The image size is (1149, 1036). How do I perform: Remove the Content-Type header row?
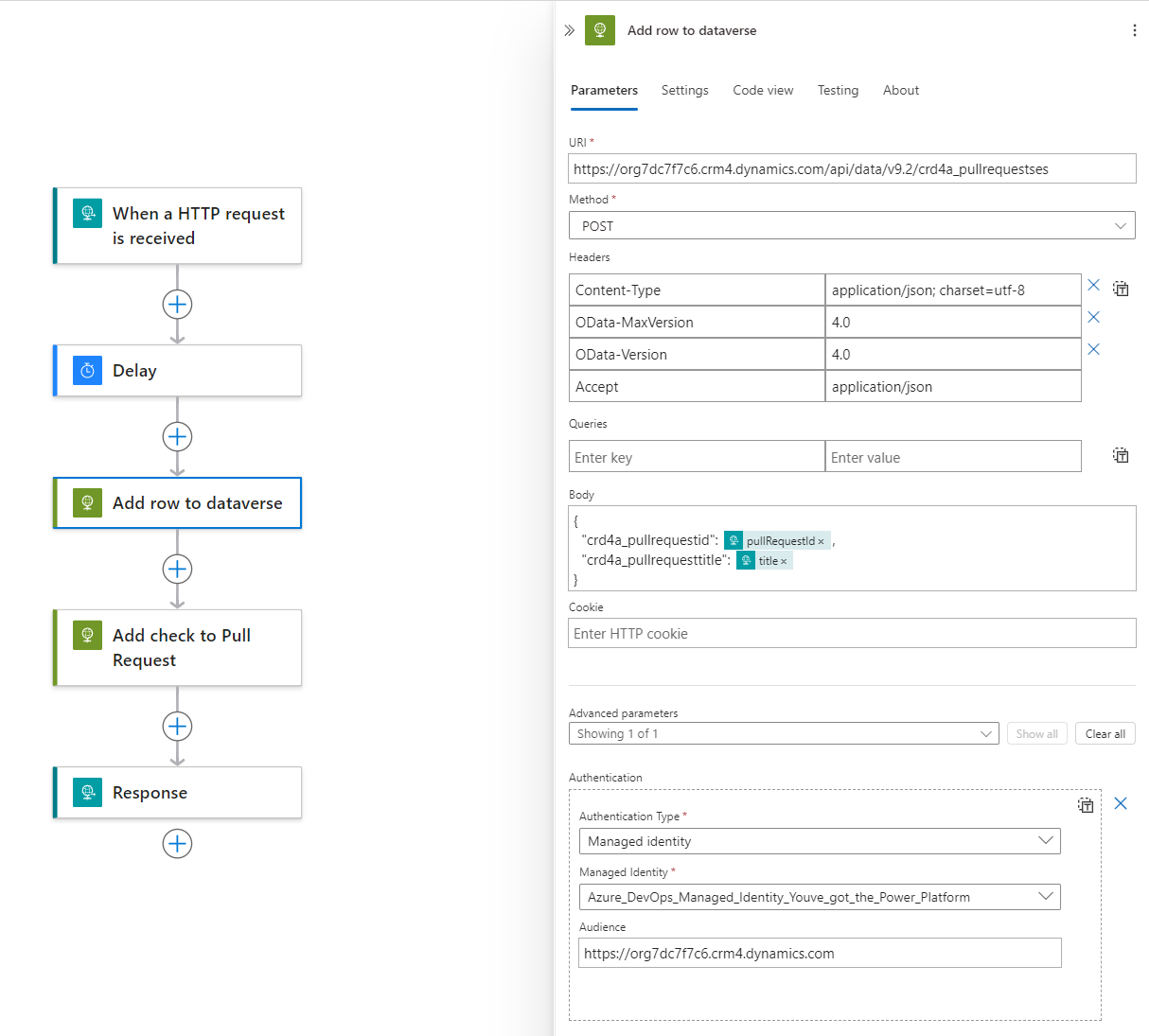pyautogui.click(x=1094, y=284)
